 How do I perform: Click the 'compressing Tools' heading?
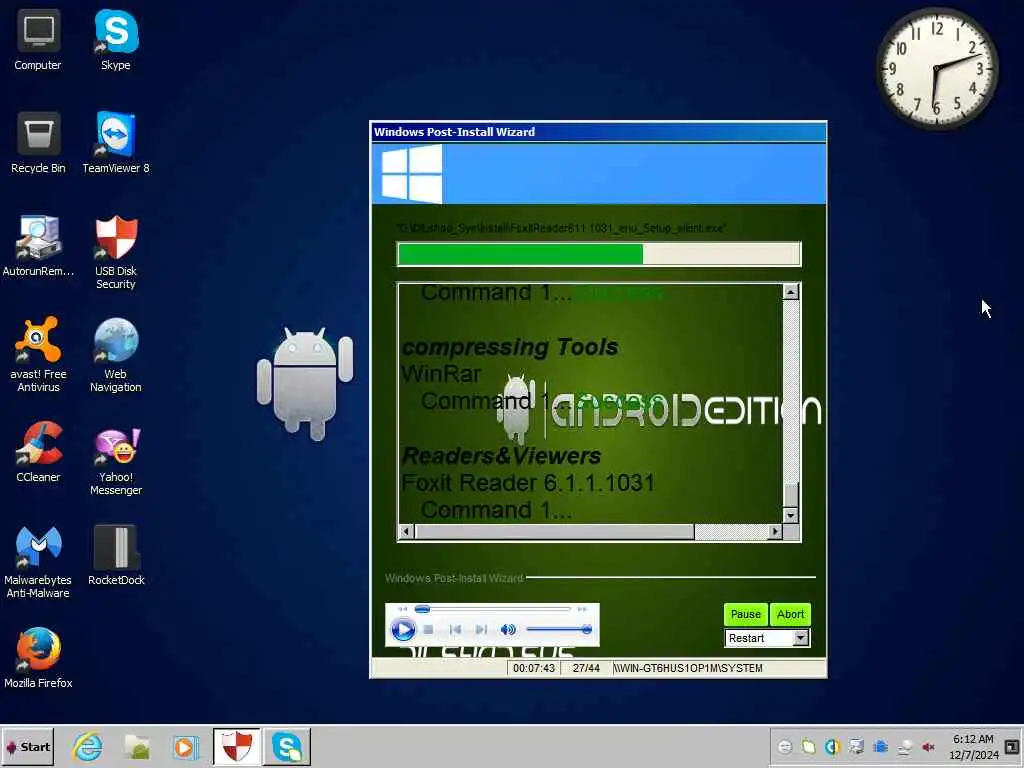pyautogui.click(x=509, y=347)
